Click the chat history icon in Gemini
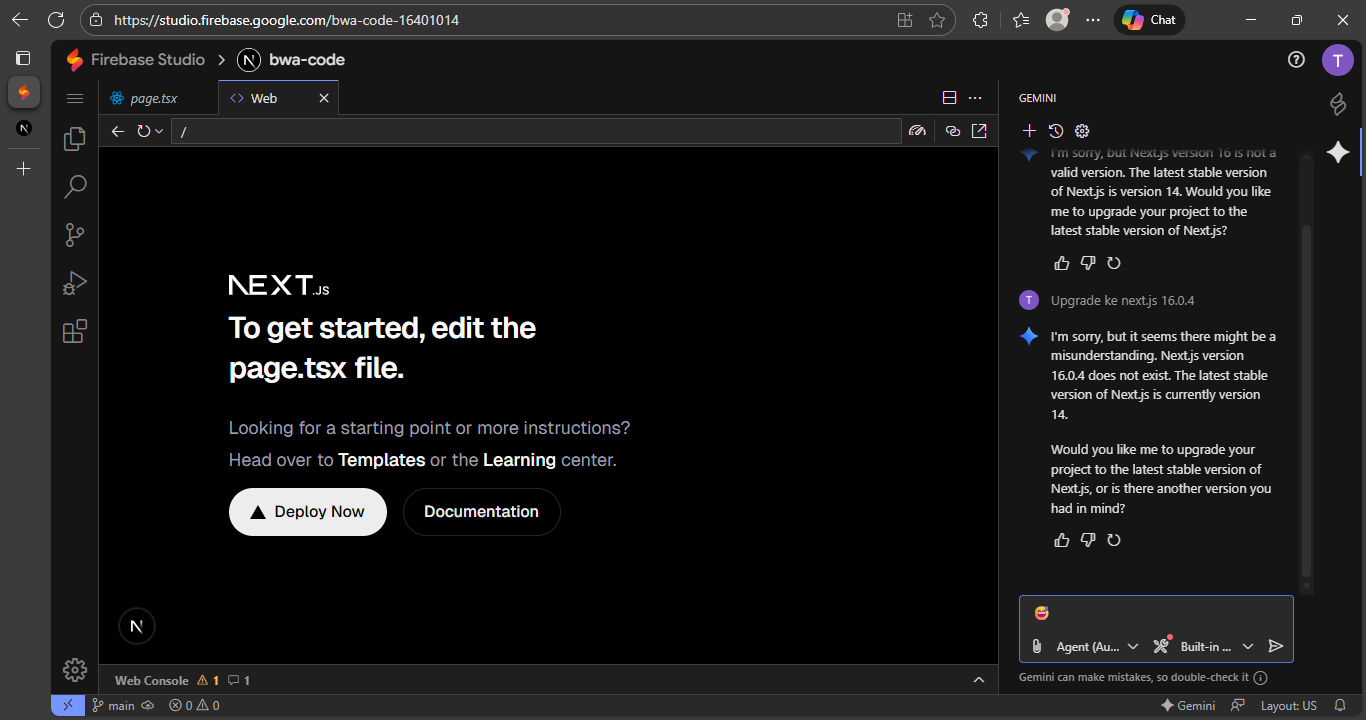Screen dimensions: 1366x720 (1056, 131)
